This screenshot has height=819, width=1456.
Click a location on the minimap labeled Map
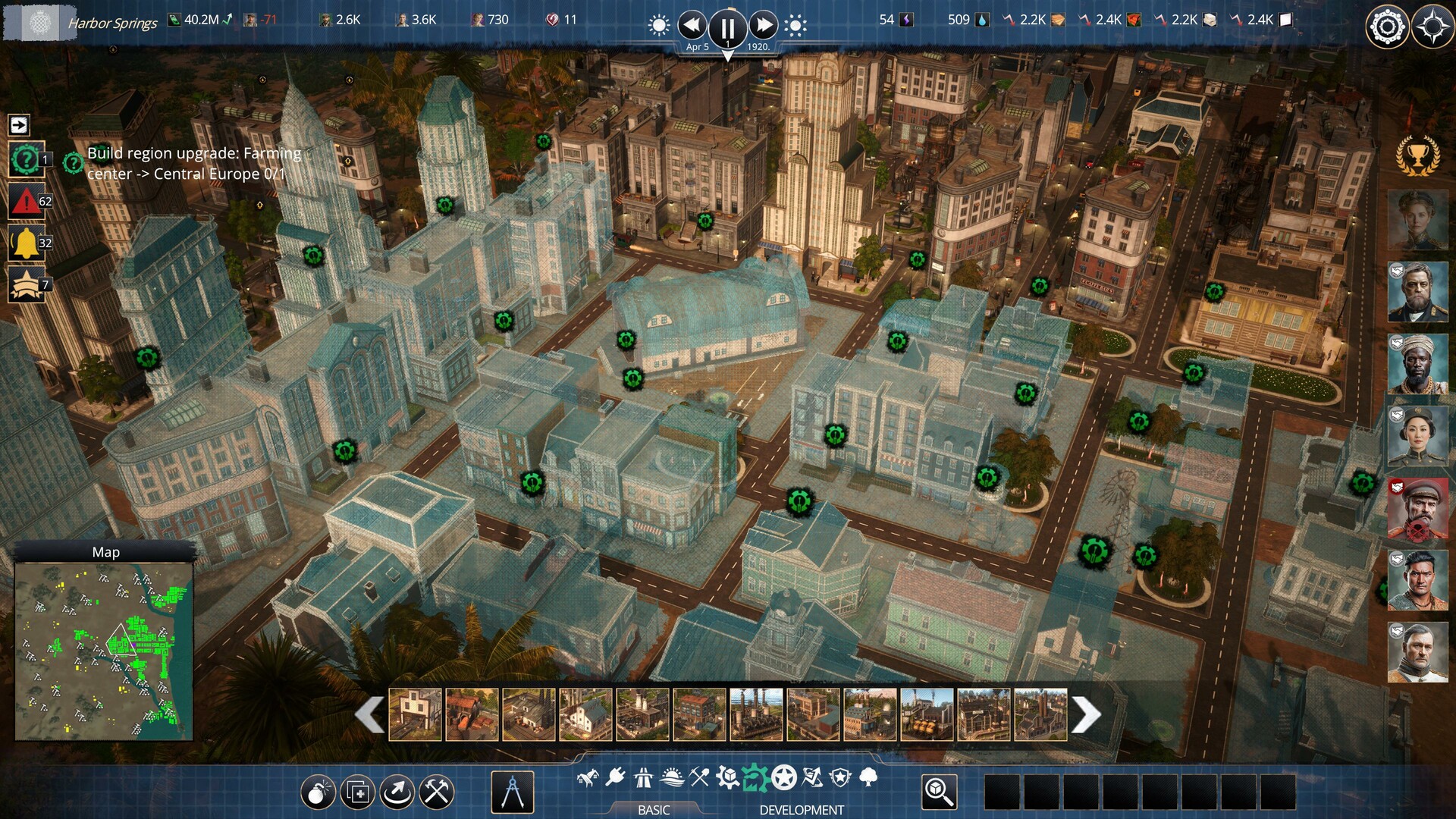tap(106, 652)
